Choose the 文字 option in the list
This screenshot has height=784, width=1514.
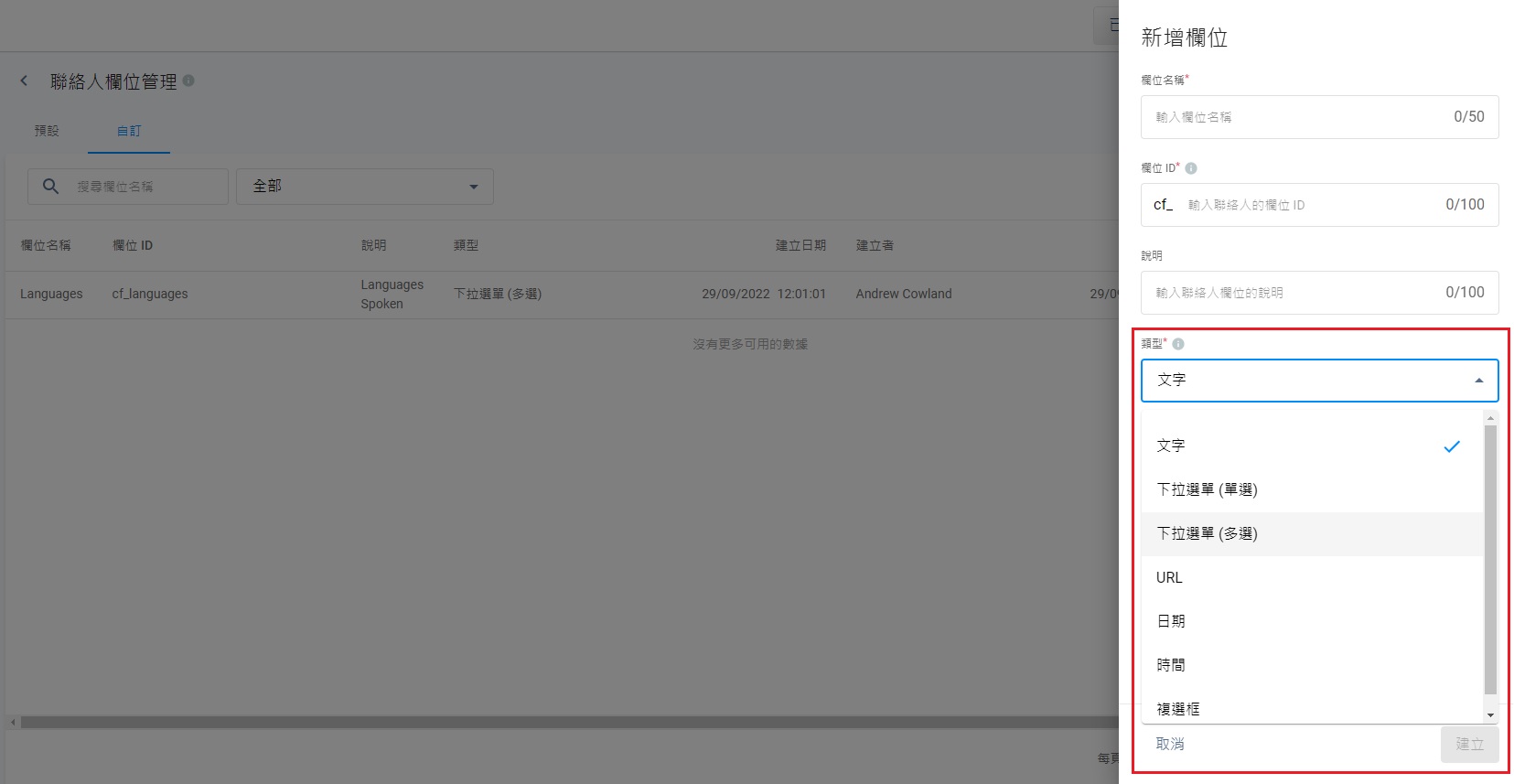[x=1312, y=446]
